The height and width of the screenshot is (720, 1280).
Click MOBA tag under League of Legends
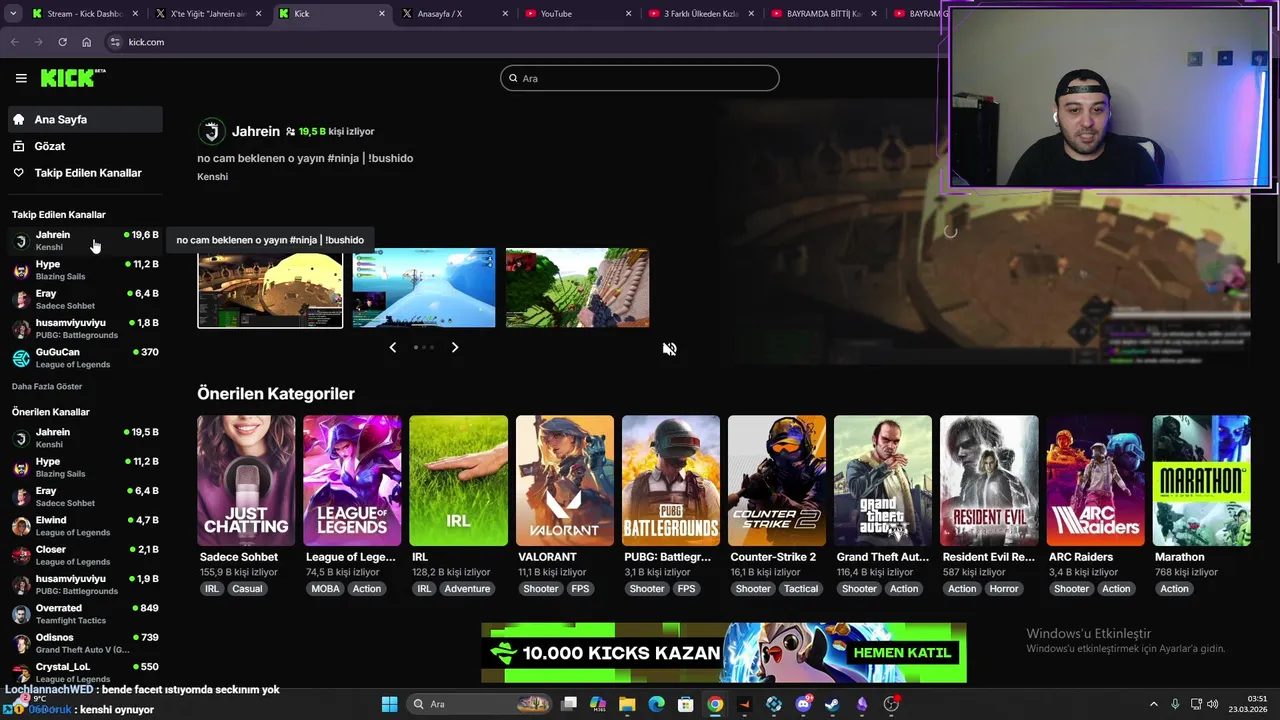point(325,589)
